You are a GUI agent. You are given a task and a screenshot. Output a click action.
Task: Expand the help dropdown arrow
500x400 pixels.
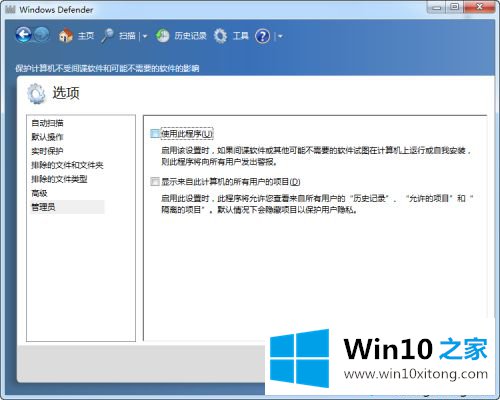[280, 36]
